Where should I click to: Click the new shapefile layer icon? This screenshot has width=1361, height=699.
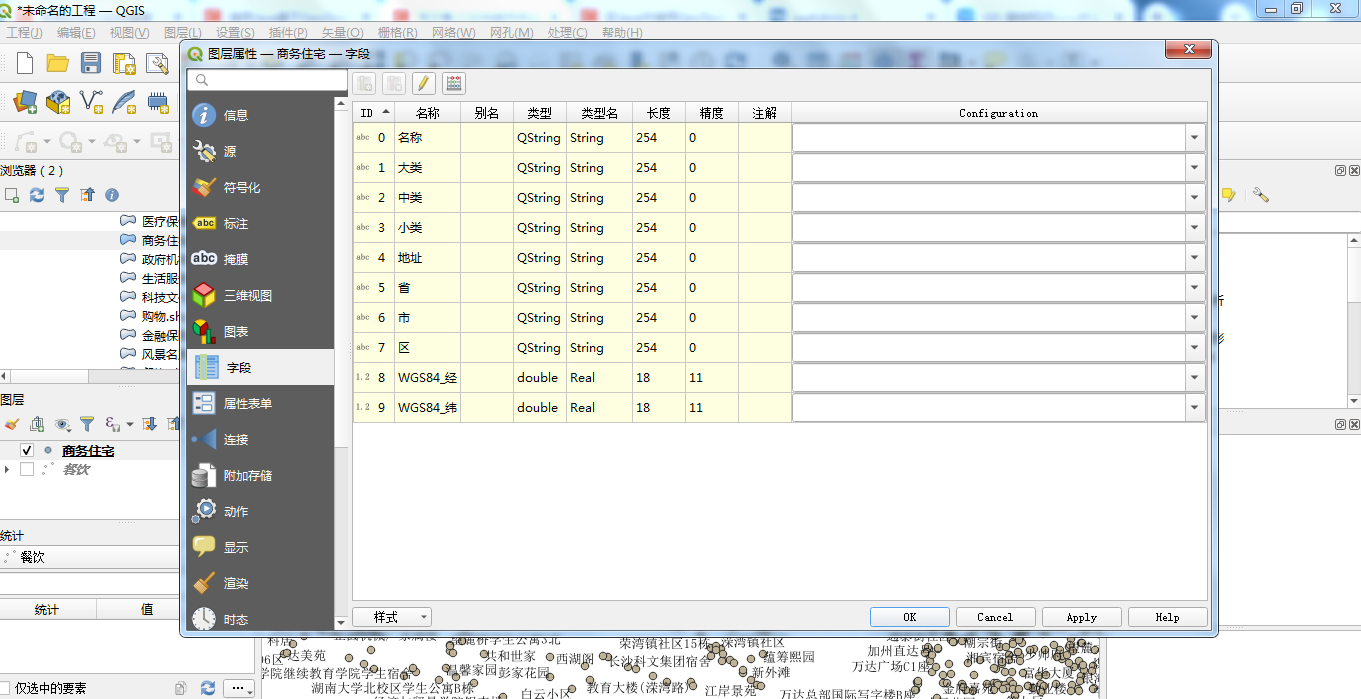coord(91,101)
